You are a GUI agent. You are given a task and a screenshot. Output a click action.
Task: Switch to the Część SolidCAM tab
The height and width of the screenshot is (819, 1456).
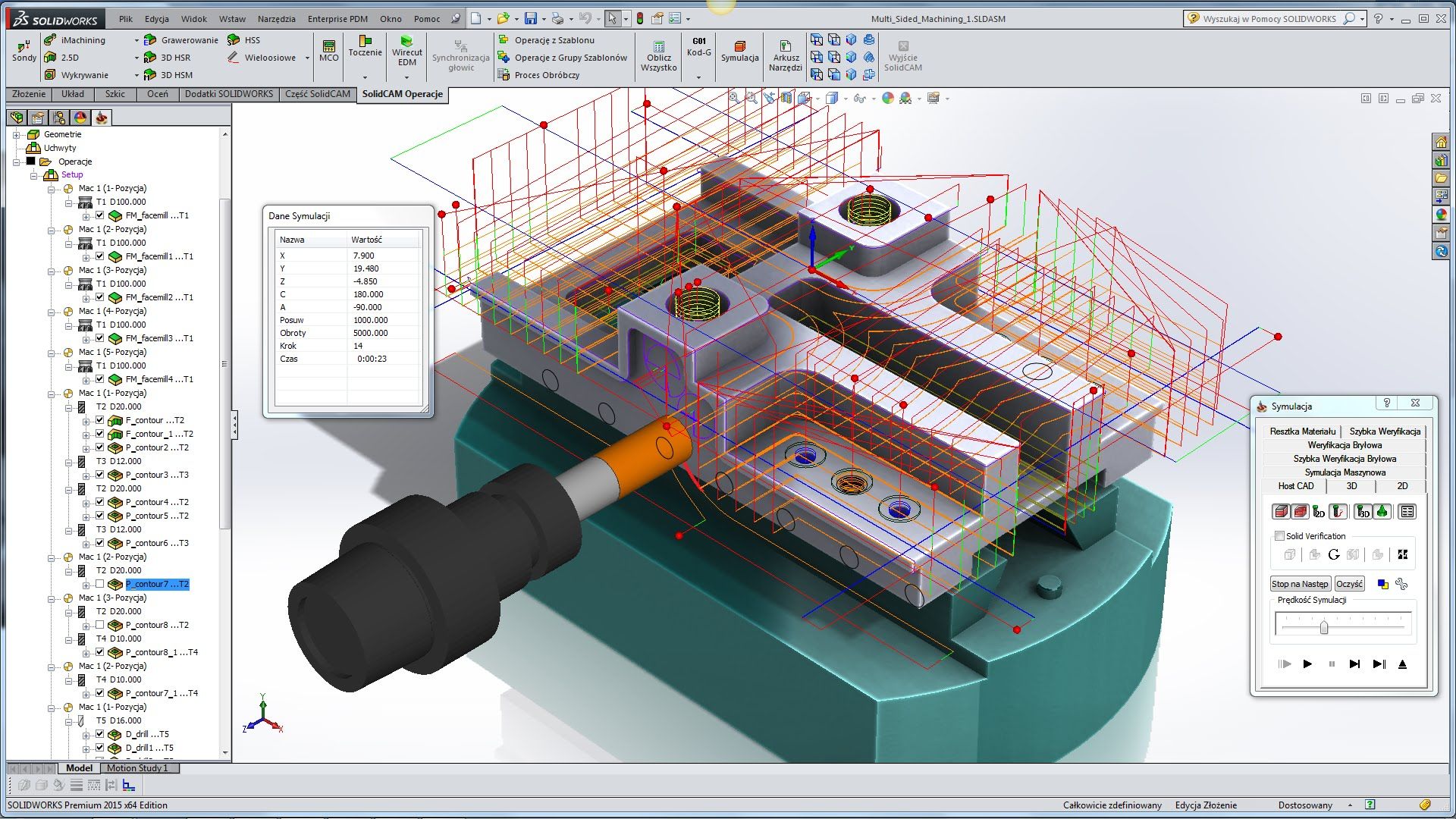coord(318,94)
